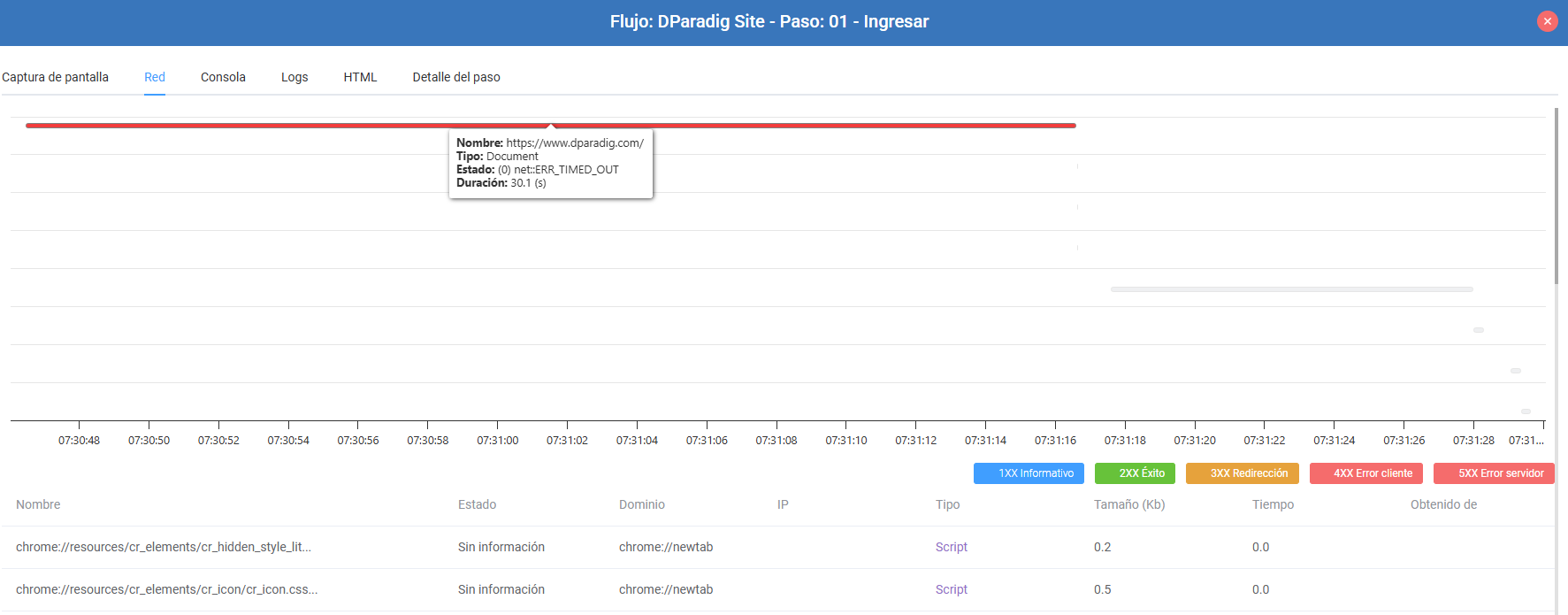
Task: Sort by Tamaño (Kb) column header
Action: [1129, 504]
